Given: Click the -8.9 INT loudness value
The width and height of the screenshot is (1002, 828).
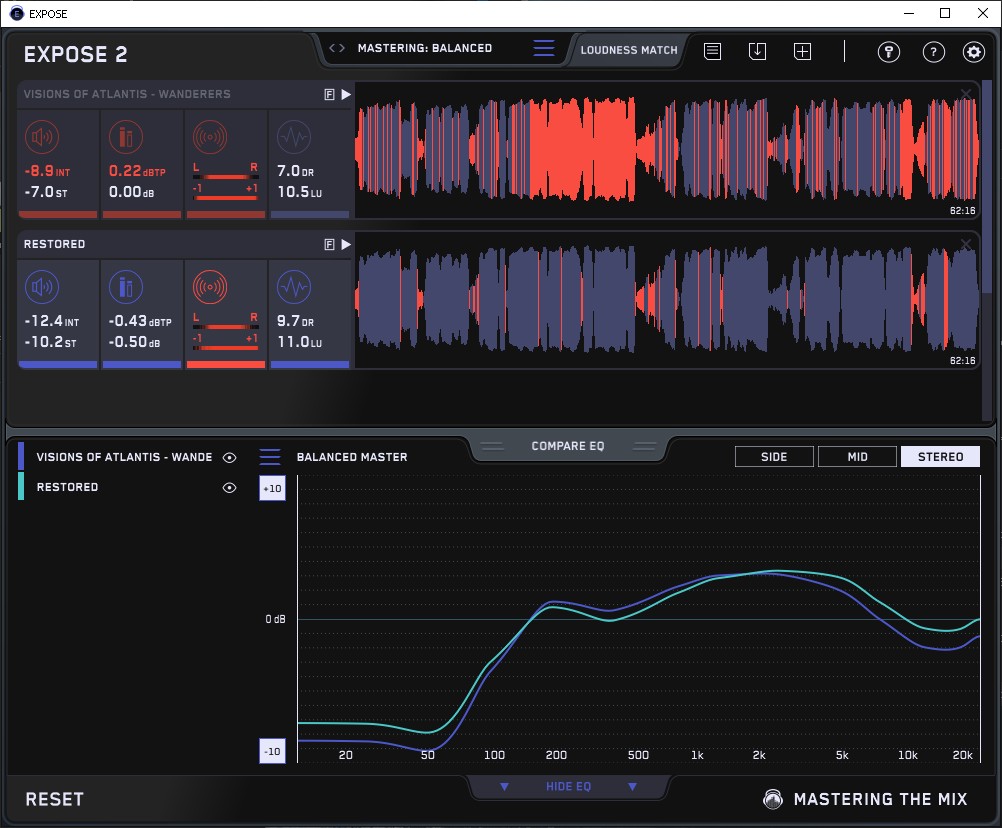Looking at the screenshot, I should [47, 171].
